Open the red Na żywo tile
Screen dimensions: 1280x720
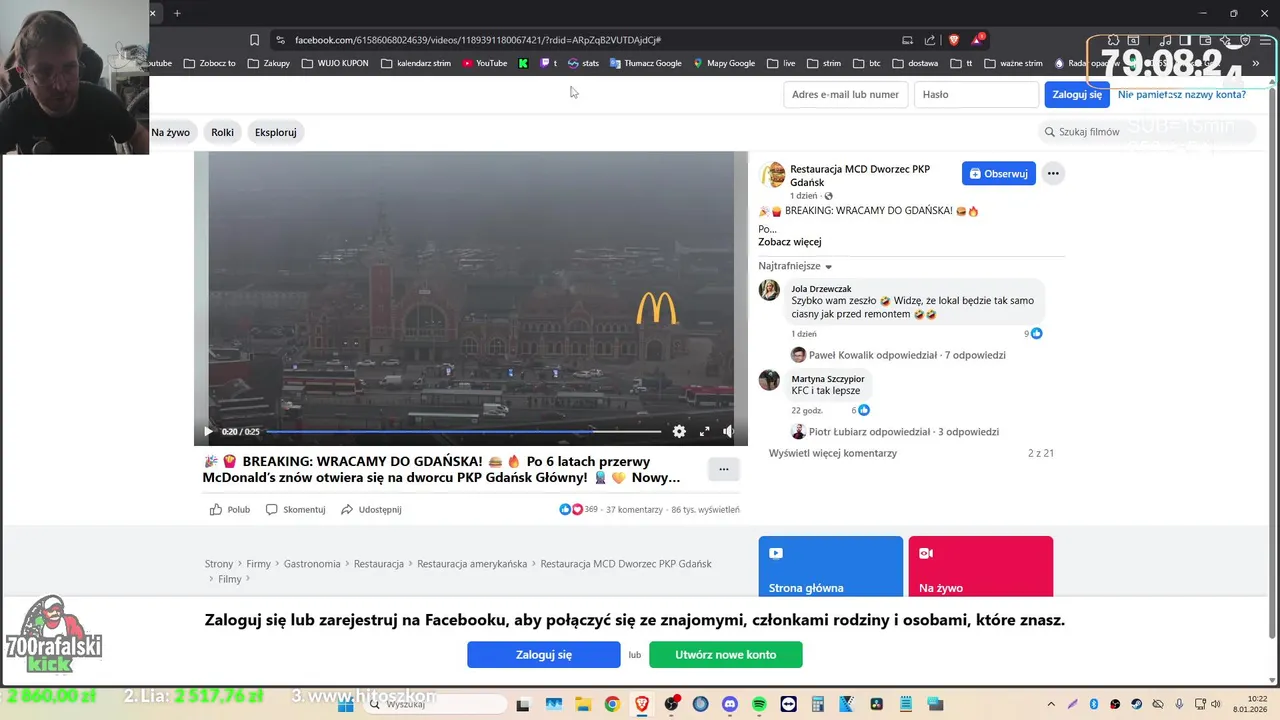pos(980,567)
